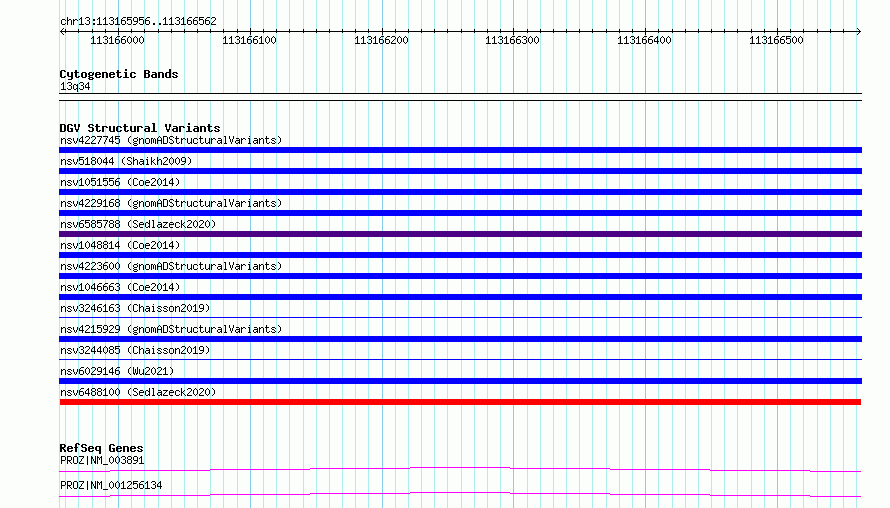Select the 13q34 band label
890x508 pixels.
coord(75,86)
